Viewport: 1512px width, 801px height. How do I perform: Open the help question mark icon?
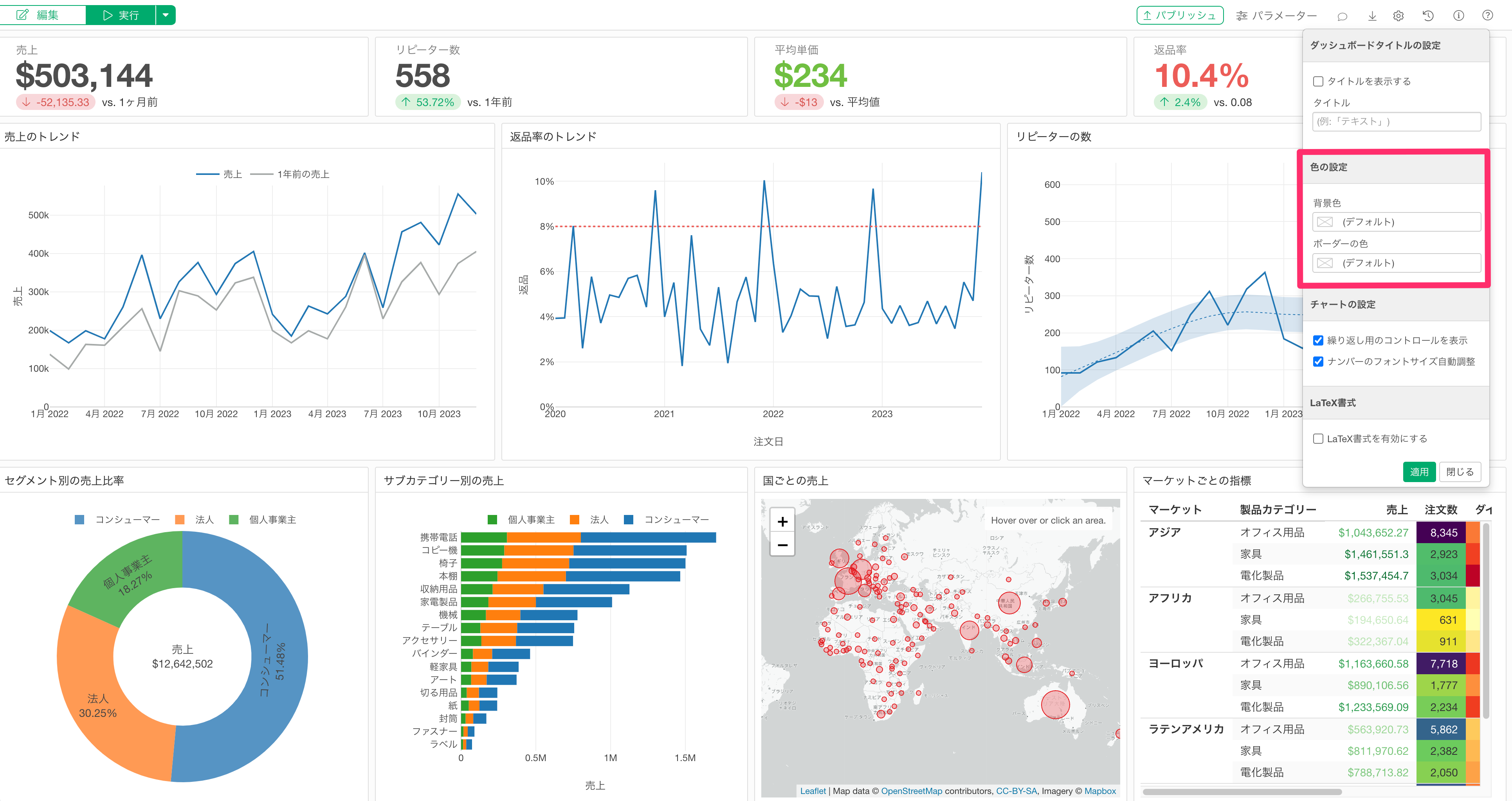(x=1488, y=16)
